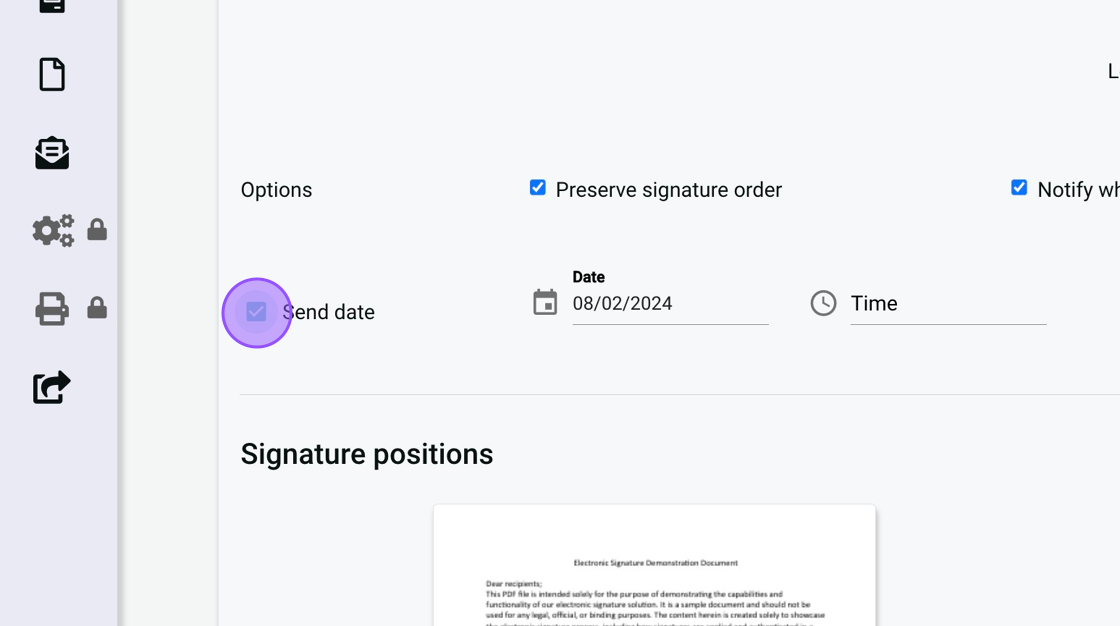Open the Date picker field showing 08/02/2024
The width and height of the screenshot is (1120, 626).
[670, 304]
